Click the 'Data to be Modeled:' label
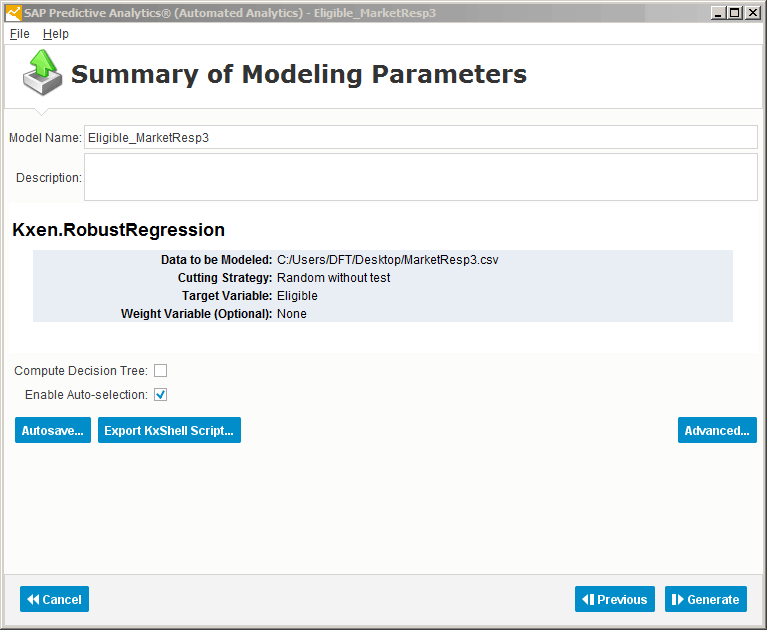 click(x=216, y=260)
